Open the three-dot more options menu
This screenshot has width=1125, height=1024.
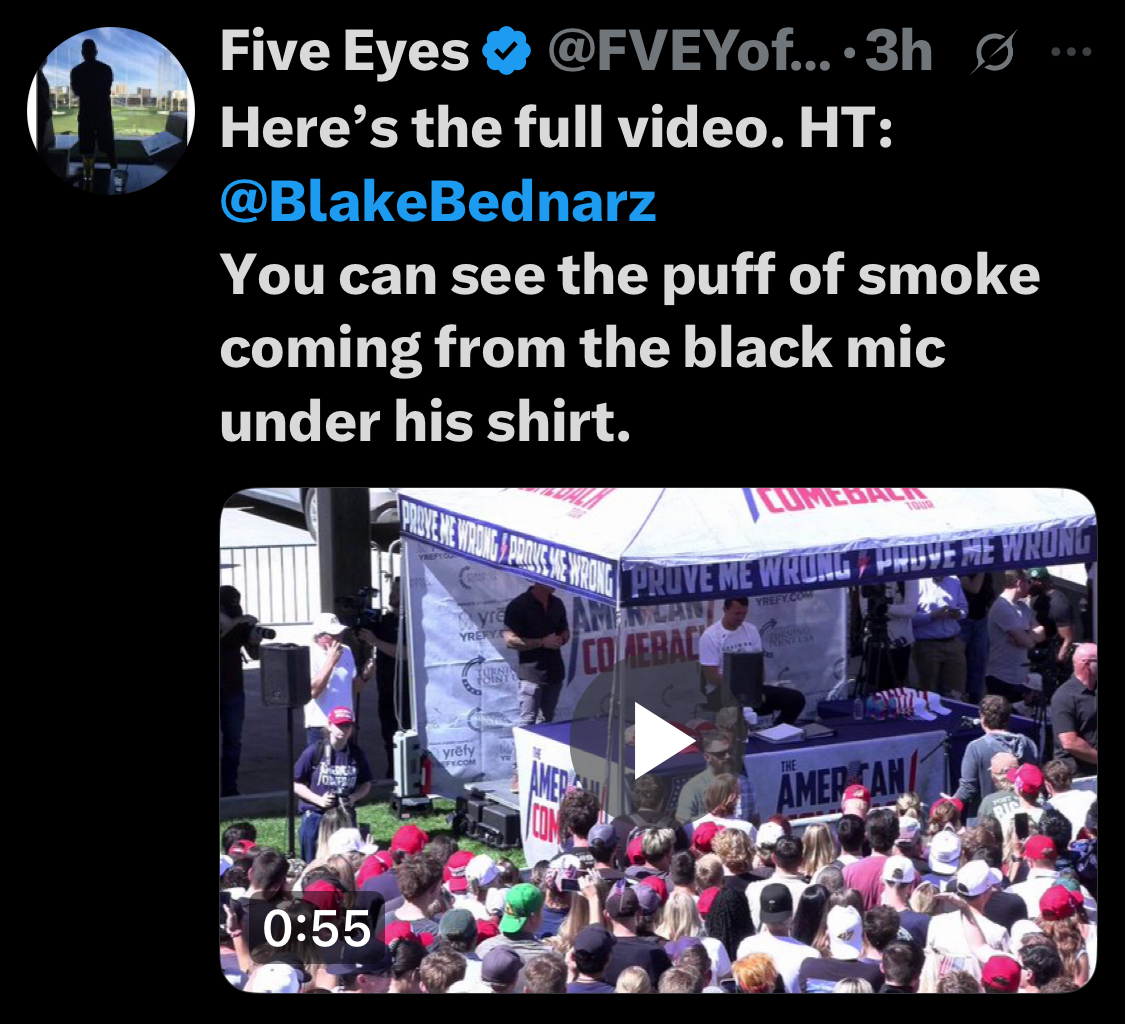(x=1070, y=52)
